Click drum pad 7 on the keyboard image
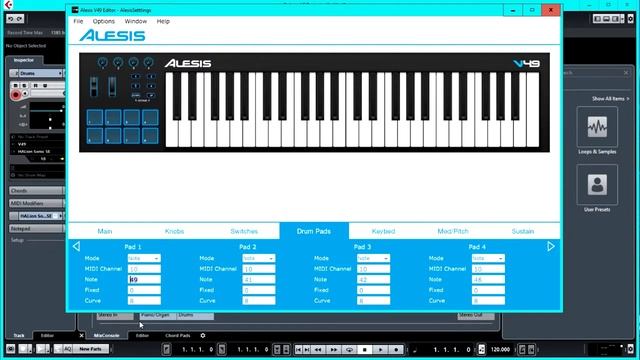Viewport: 640px width, 360px height. coord(131,136)
